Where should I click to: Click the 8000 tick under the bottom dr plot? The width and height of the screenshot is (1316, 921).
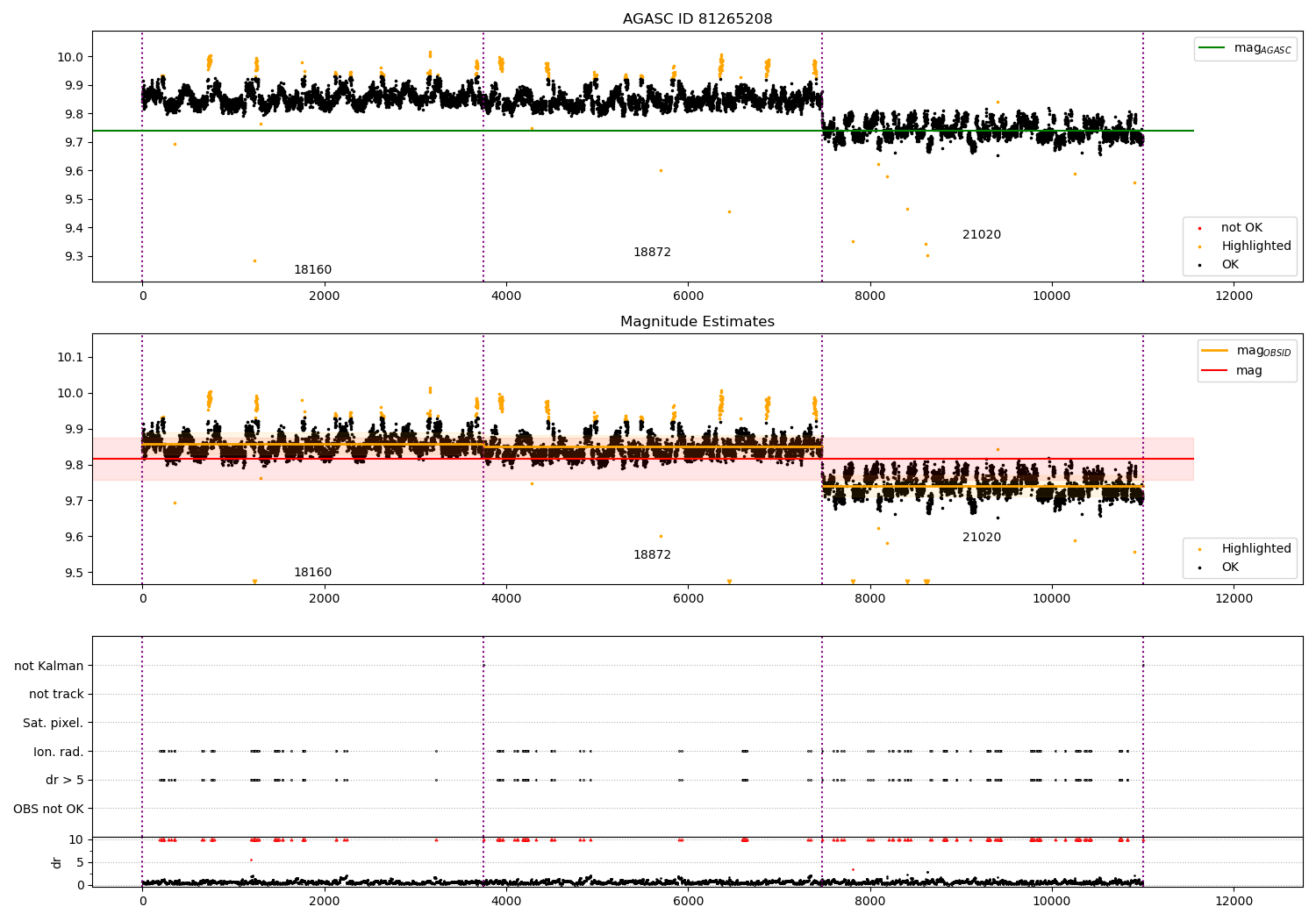coord(870,901)
